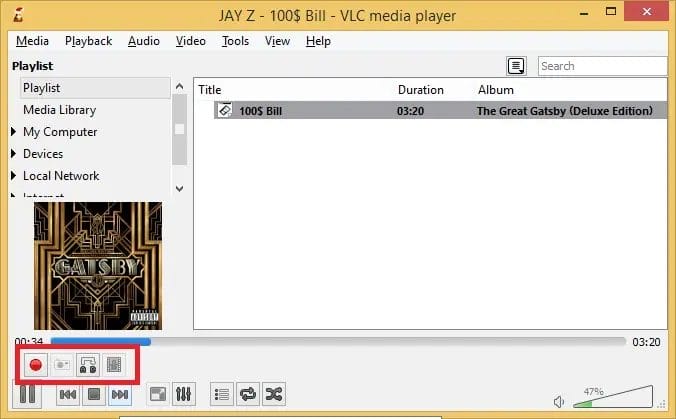Mute audio with the speaker icon

pyautogui.click(x=560, y=402)
